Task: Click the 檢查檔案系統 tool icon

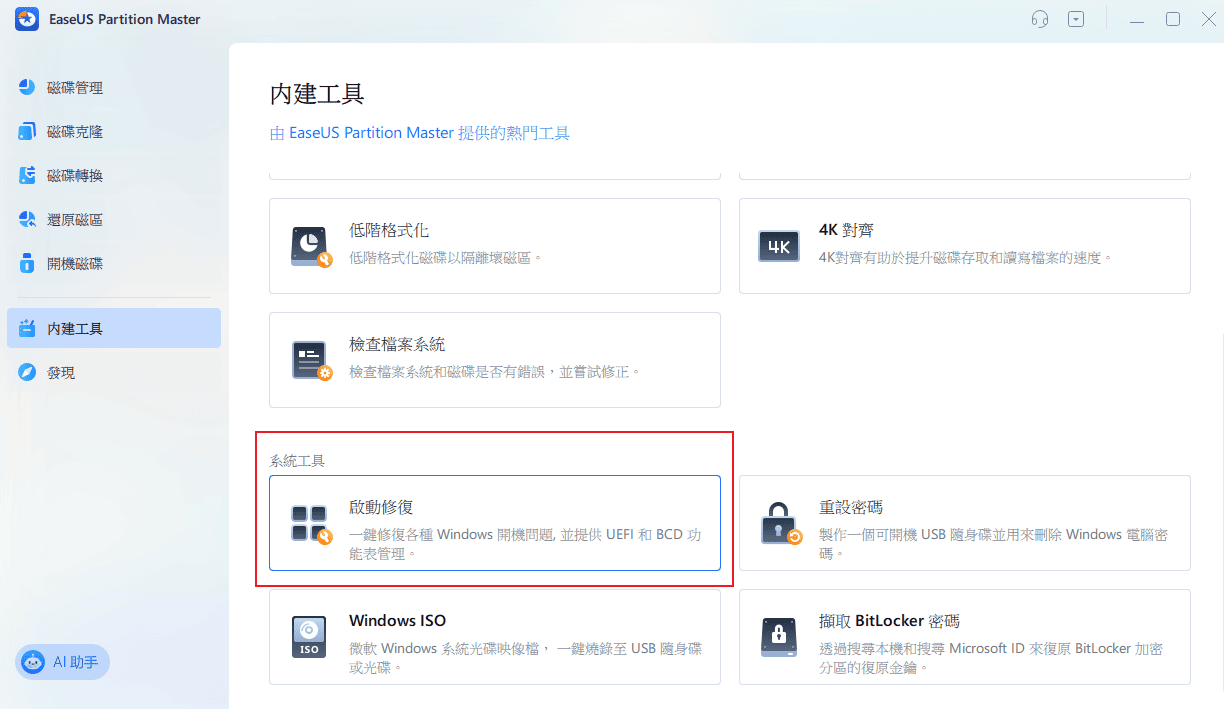Action: pyautogui.click(x=310, y=360)
